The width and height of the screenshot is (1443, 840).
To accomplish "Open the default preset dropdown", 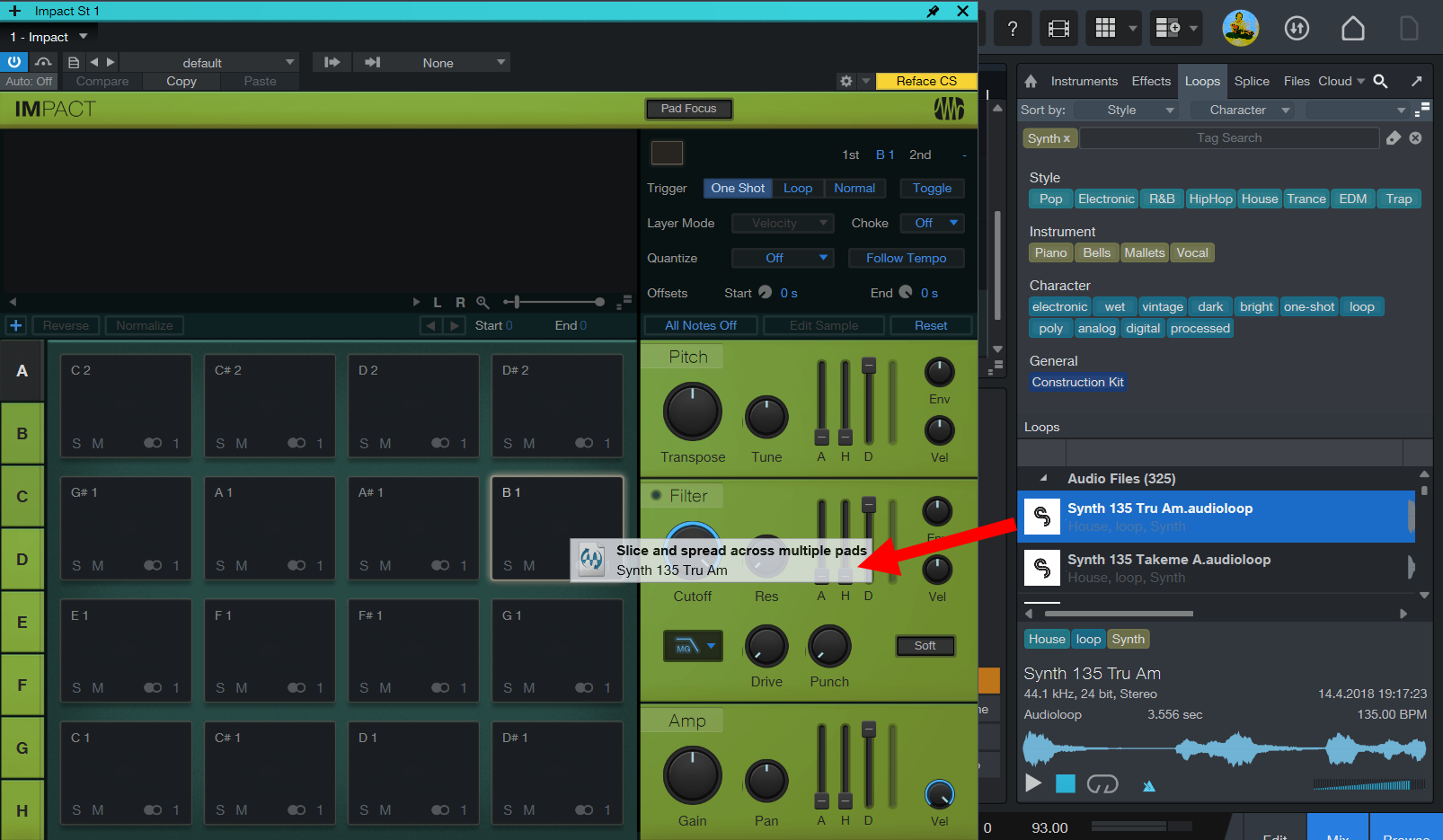I will point(208,62).
